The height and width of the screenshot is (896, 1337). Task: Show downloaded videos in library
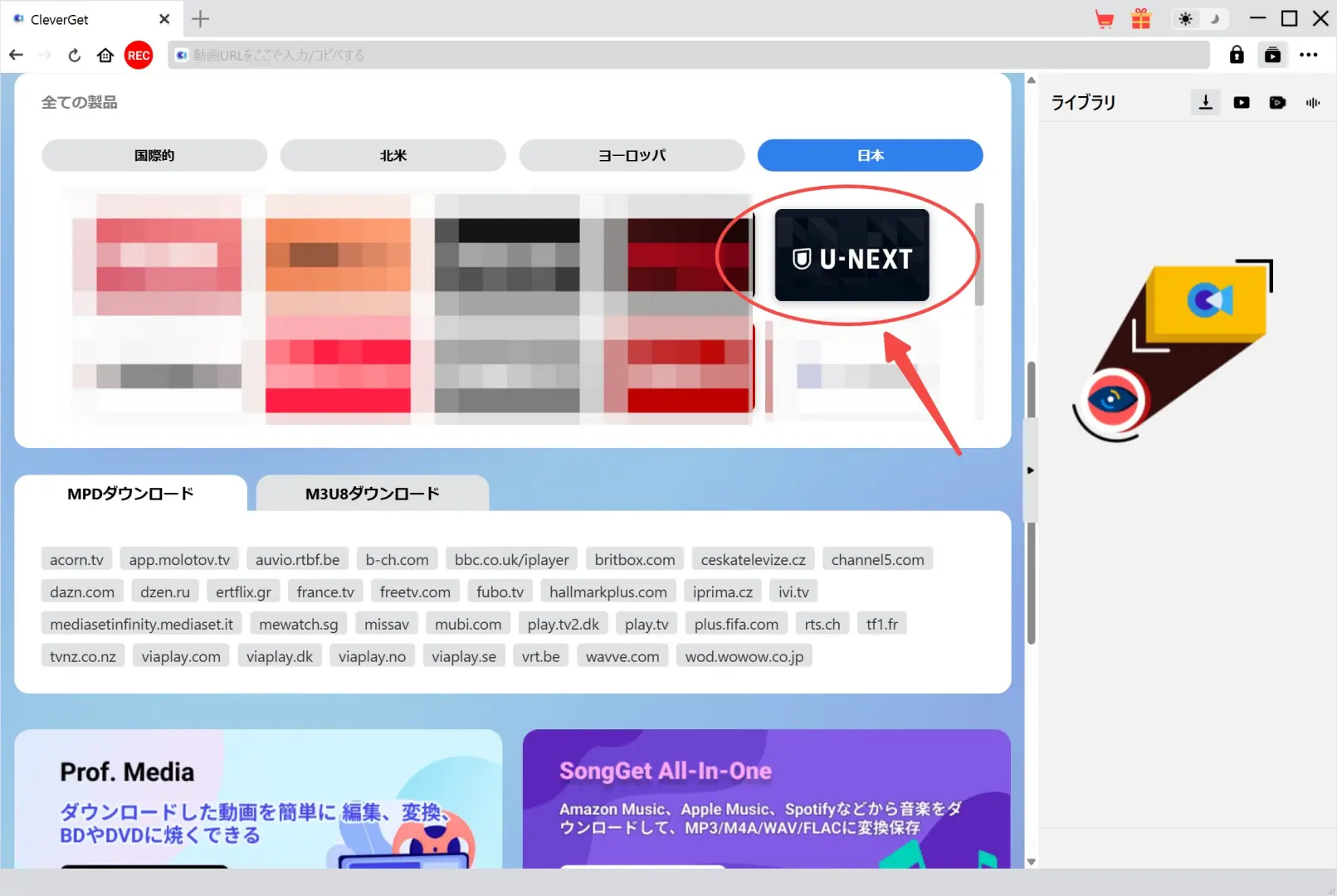point(1242,103)
